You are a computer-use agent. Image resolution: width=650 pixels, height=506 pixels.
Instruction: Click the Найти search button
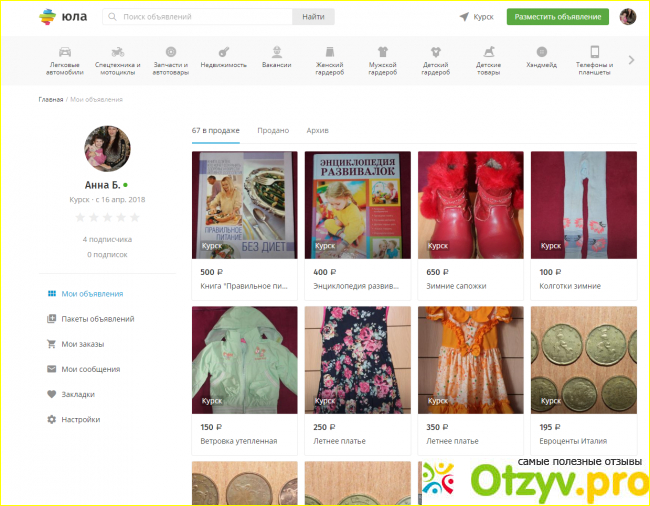[313, 17]
